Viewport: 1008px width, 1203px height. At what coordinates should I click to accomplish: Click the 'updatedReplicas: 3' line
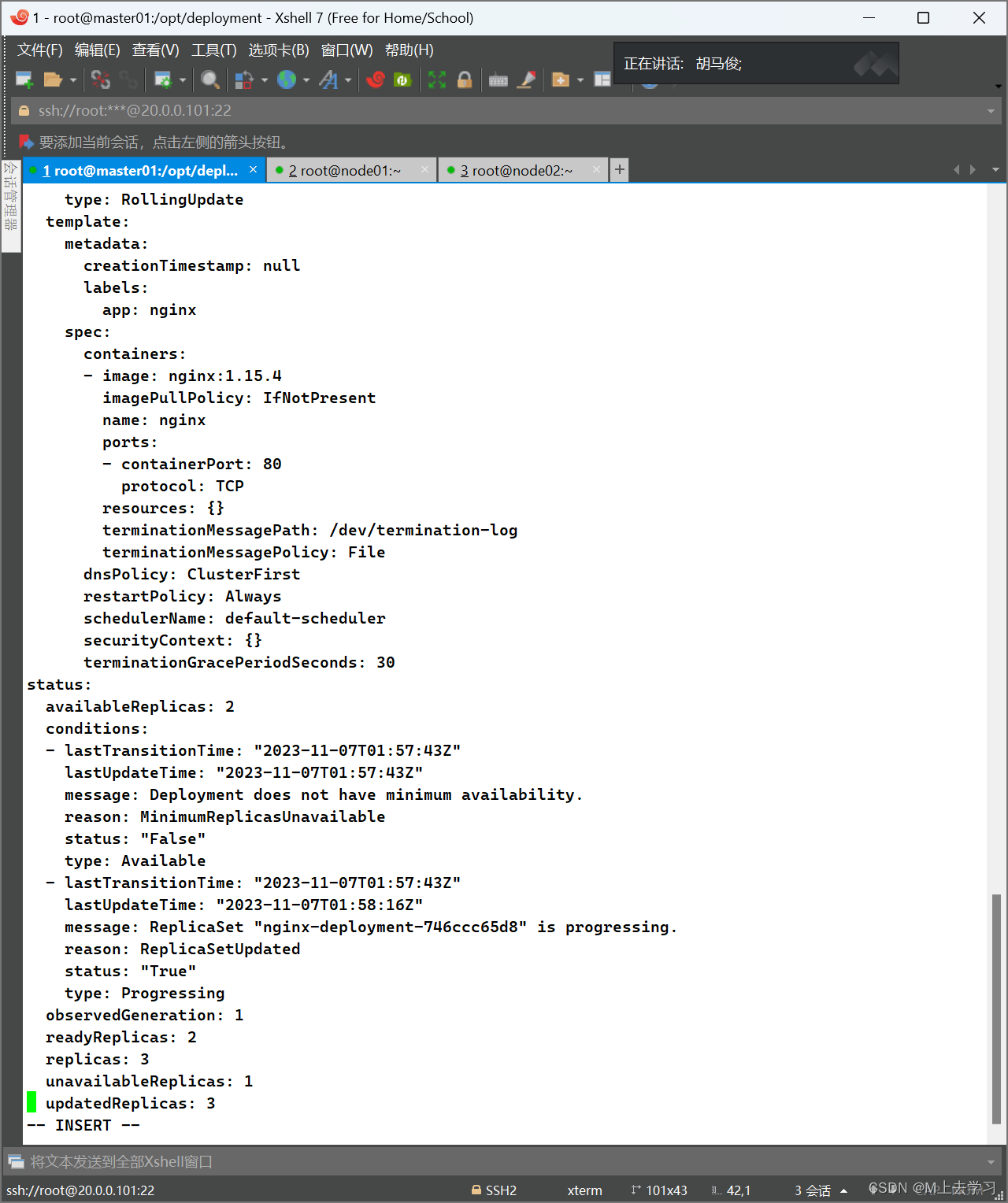pos(131,1104)
